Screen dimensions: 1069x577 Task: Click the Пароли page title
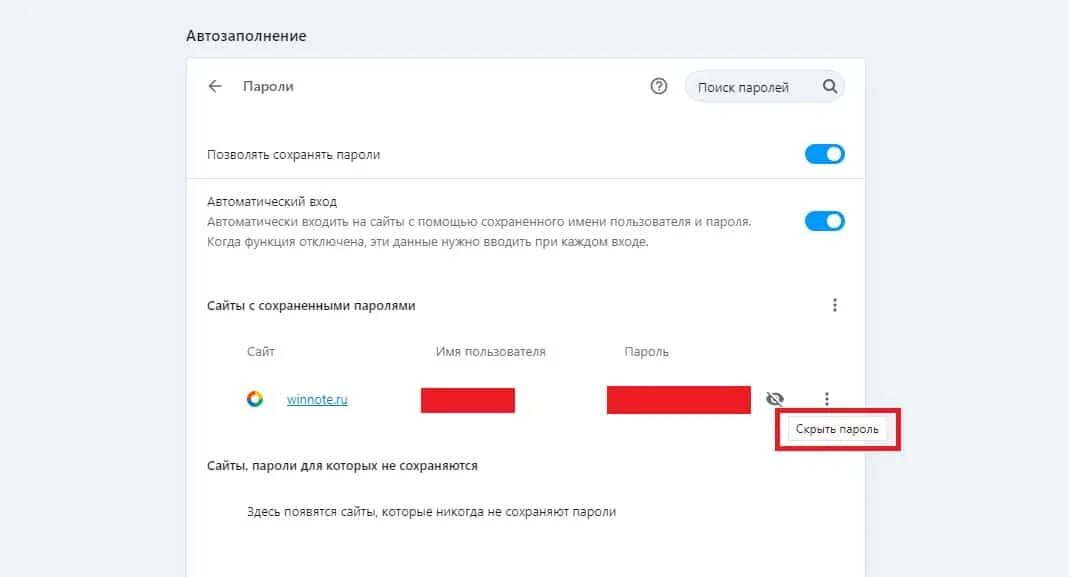268,87
